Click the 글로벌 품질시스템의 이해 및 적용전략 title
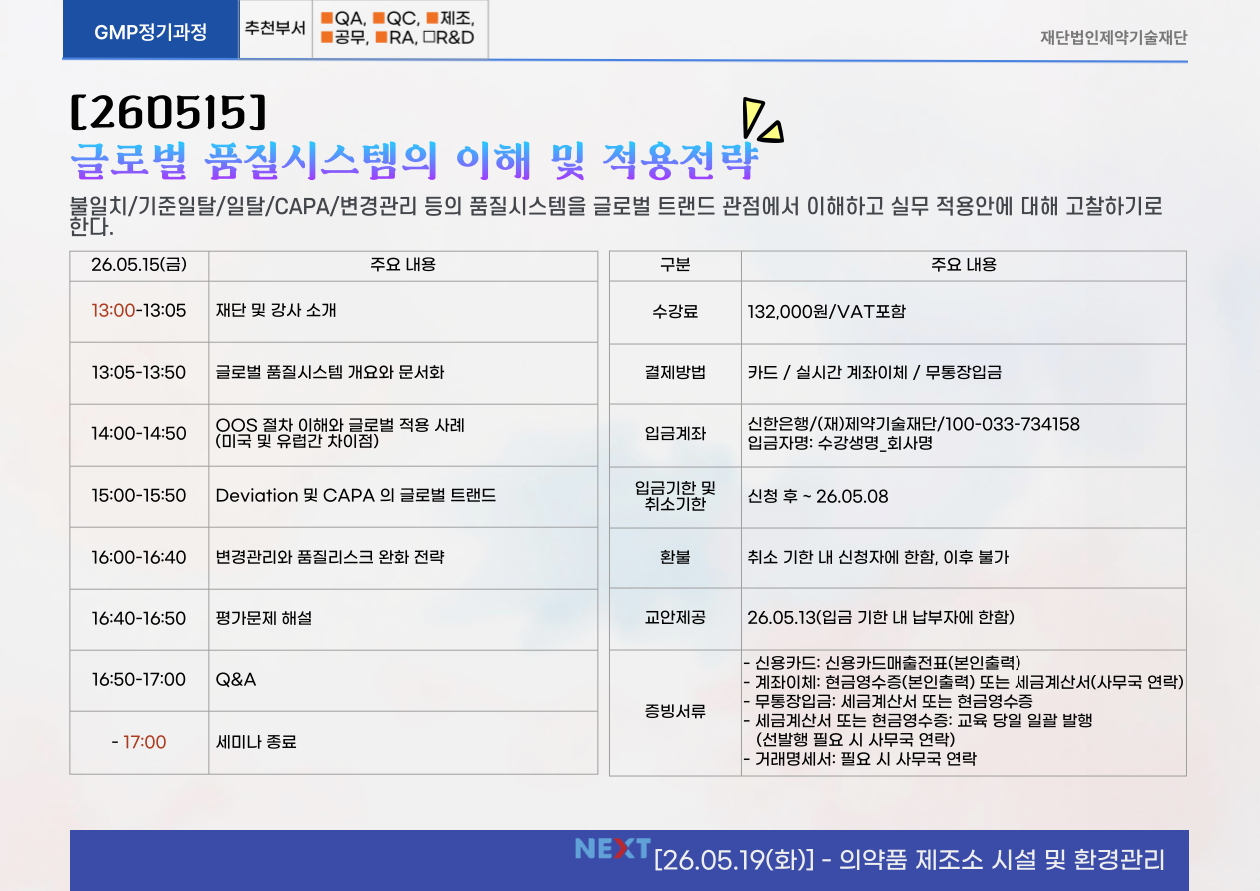 point(414,159)
